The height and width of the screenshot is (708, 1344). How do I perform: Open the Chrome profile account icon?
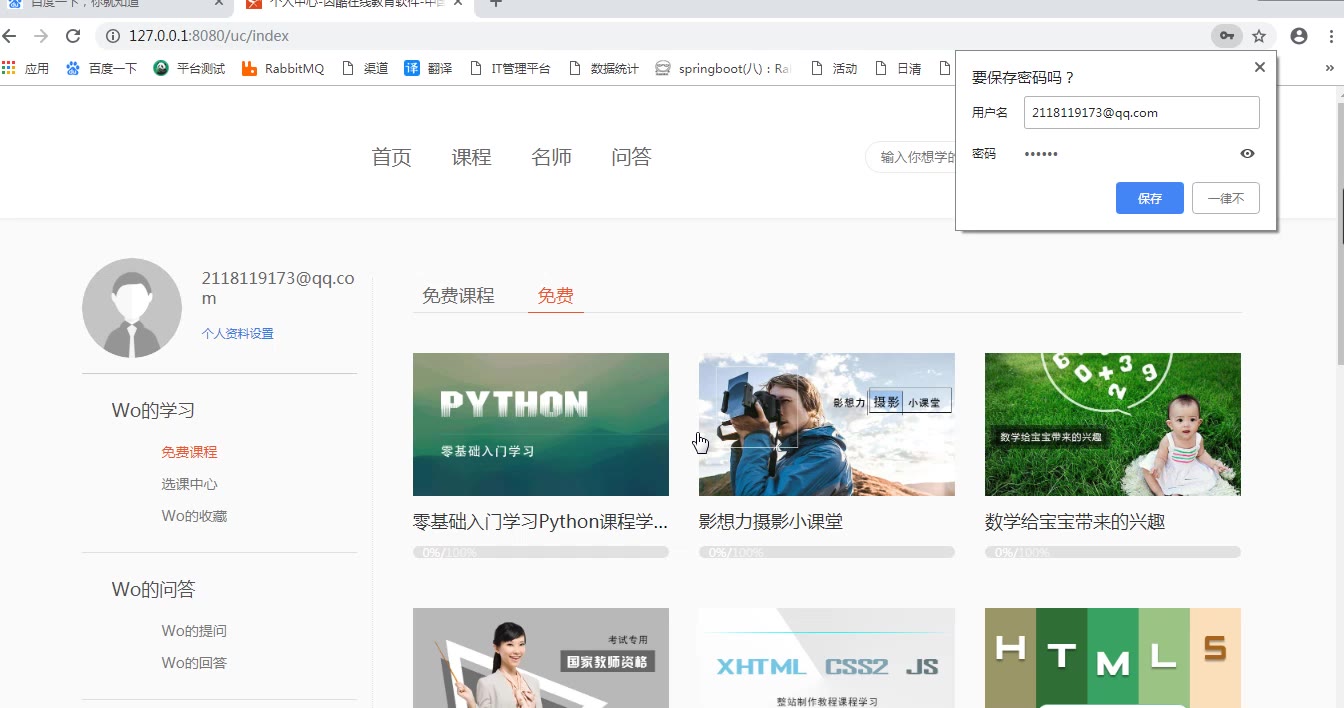tap(1299, 36)
